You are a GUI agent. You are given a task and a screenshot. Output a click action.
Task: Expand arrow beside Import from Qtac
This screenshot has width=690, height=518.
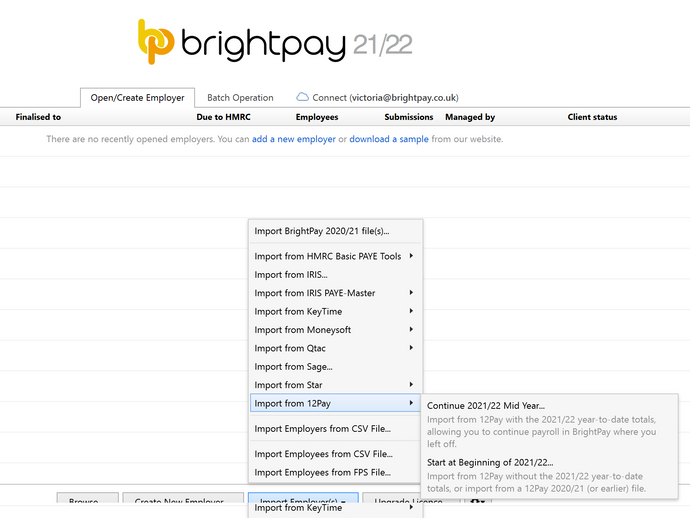tap(411, 348)
